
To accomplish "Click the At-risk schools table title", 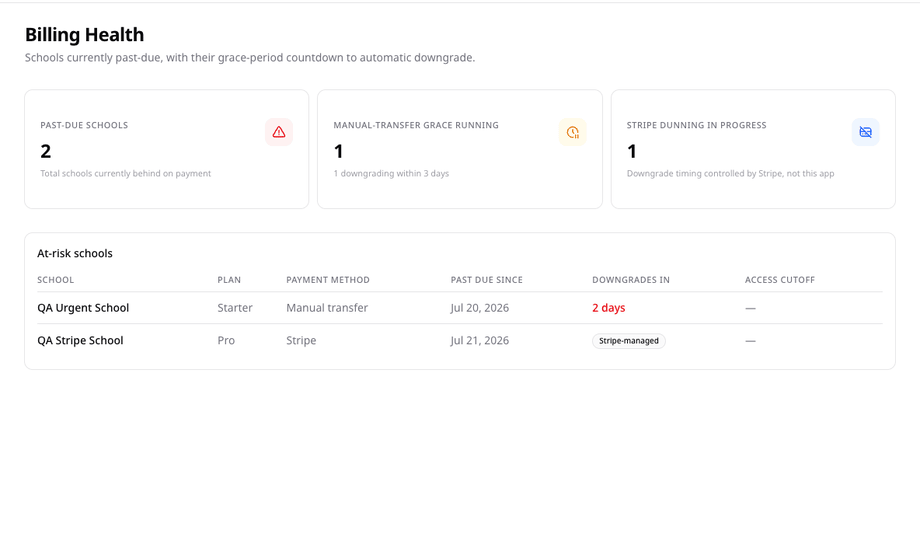I will [75, 254].
